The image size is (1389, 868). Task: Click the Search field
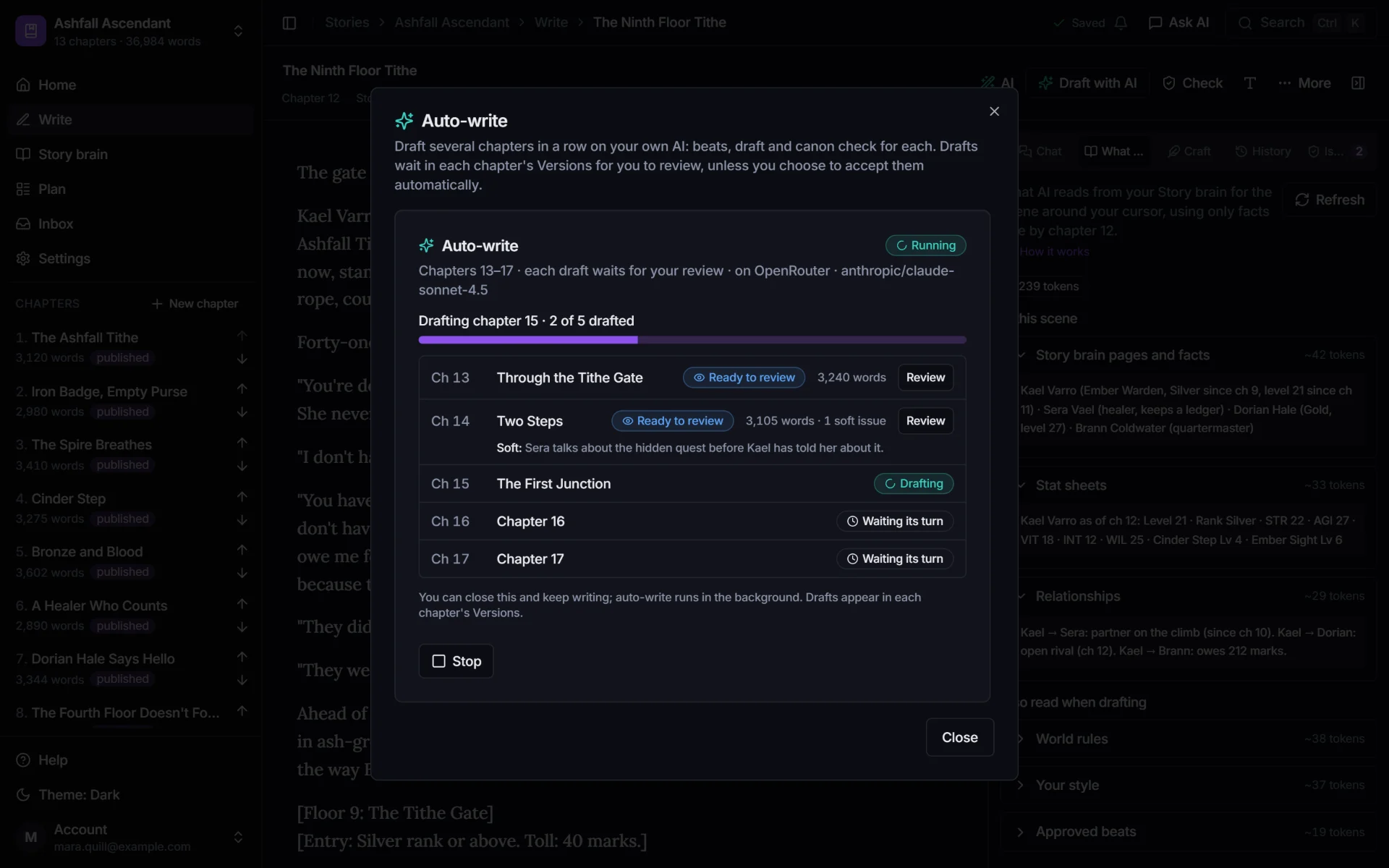click(x=1300, y=22)
